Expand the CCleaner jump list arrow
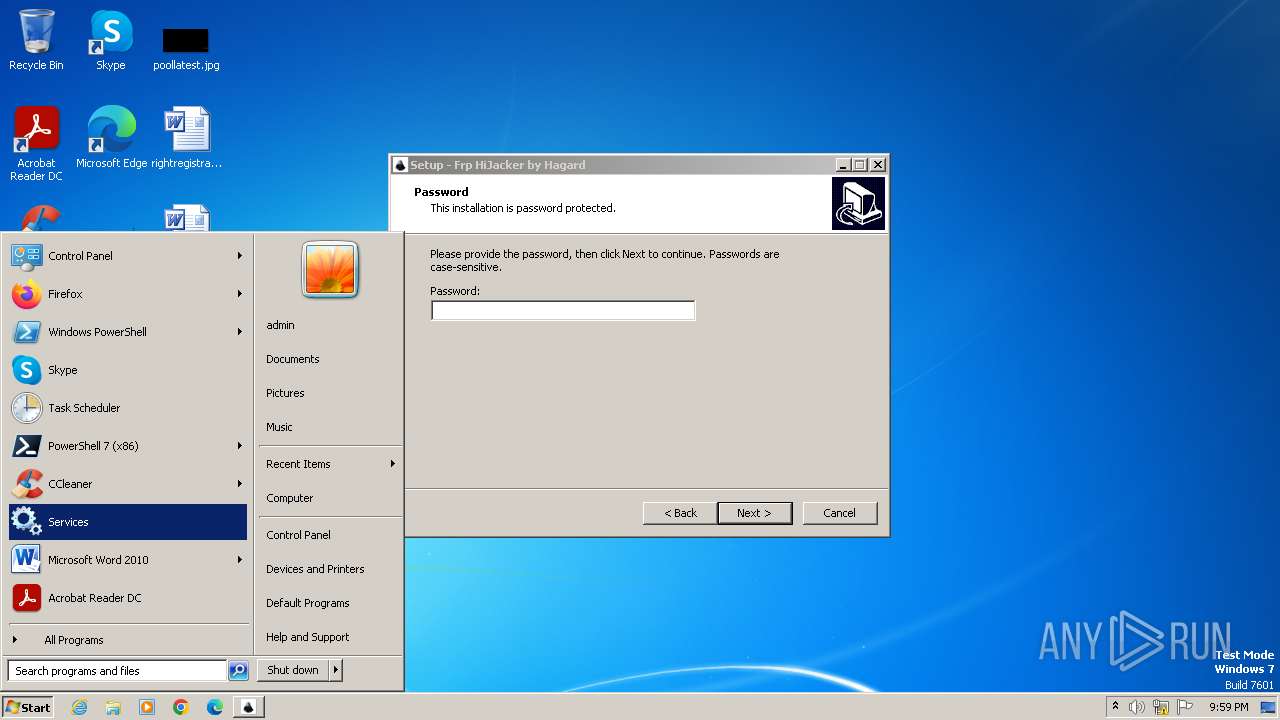This screenshot has width=1280, height=720. click(x=240, y=484)
